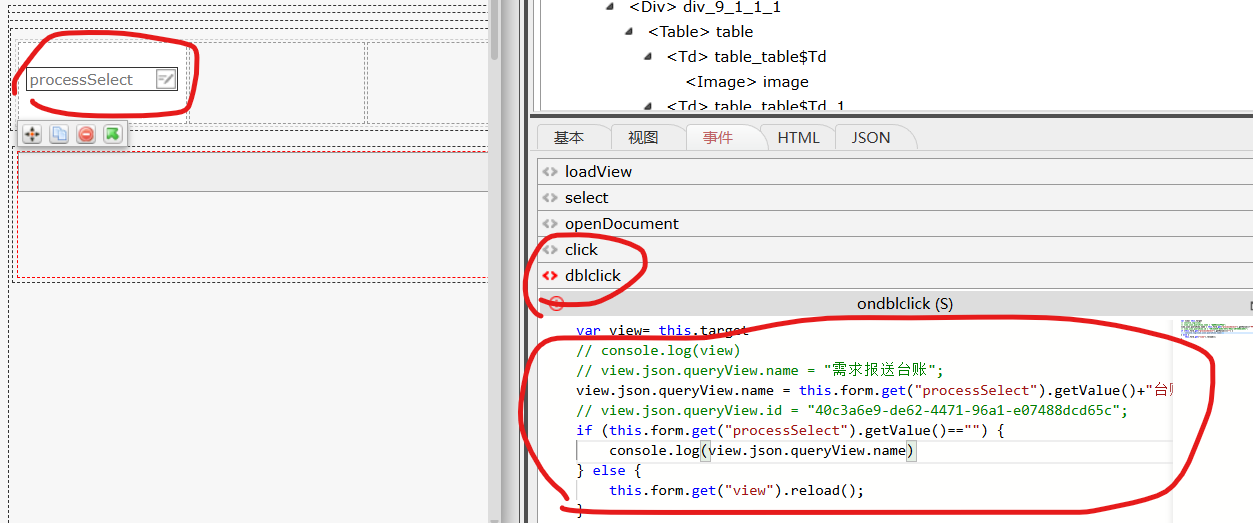Viewport: 1253px width, 523px height.
Task: Open the click event row
Action: click(895, 250)
